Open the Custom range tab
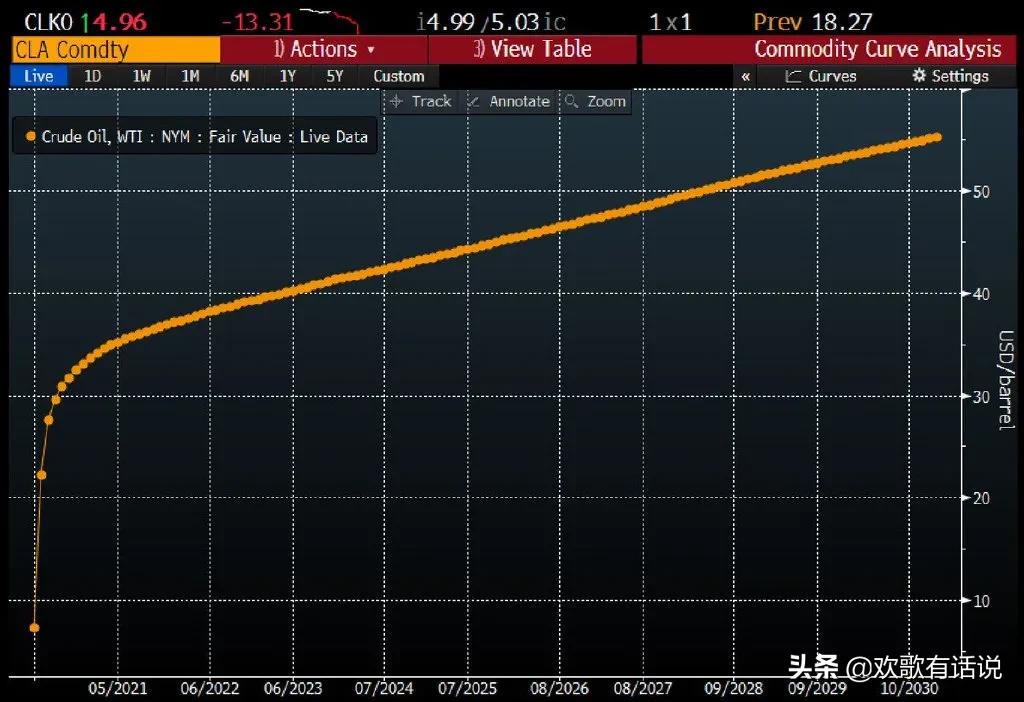 tap(398, 76)
